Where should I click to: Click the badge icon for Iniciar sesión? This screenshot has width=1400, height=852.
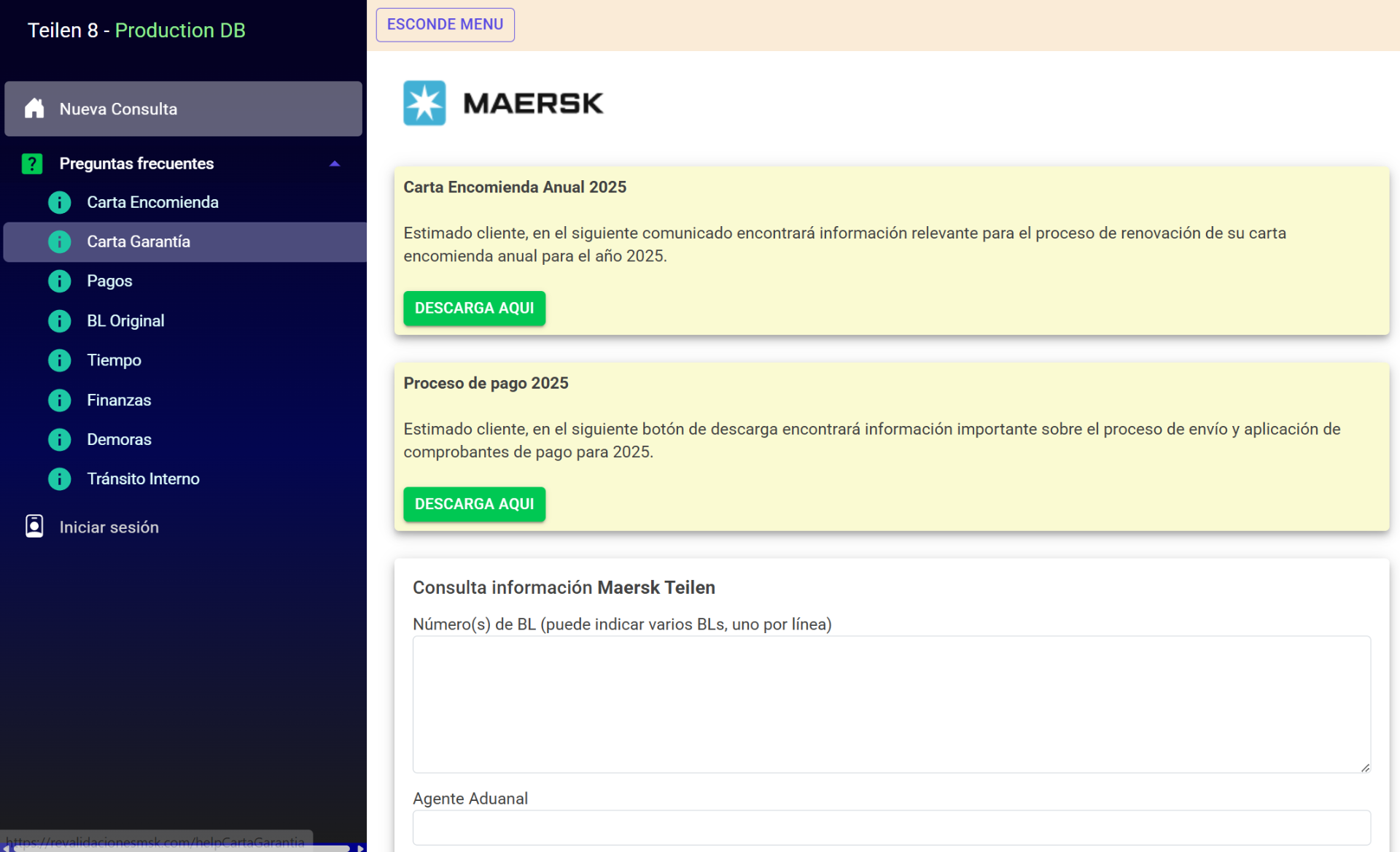pyautogui.click(x=34, y=527)
